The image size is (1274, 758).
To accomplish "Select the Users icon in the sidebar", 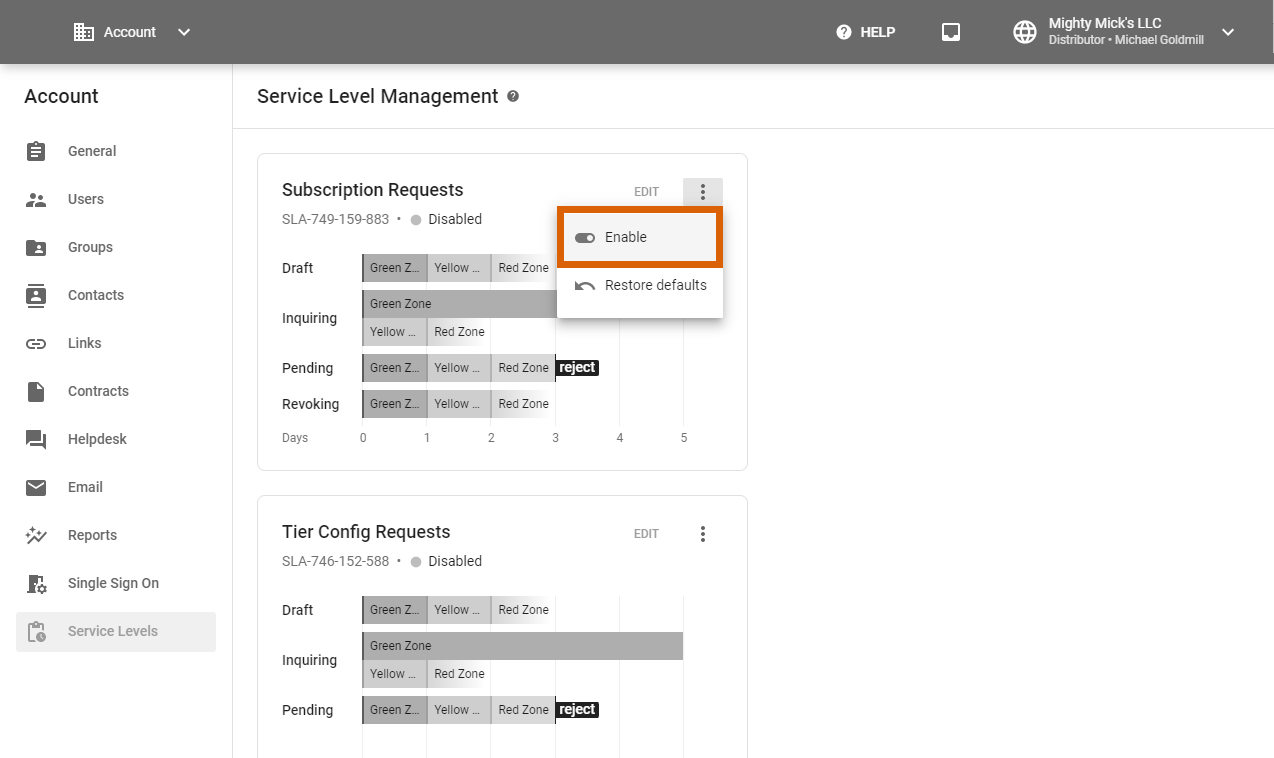I will coord(36,199).
